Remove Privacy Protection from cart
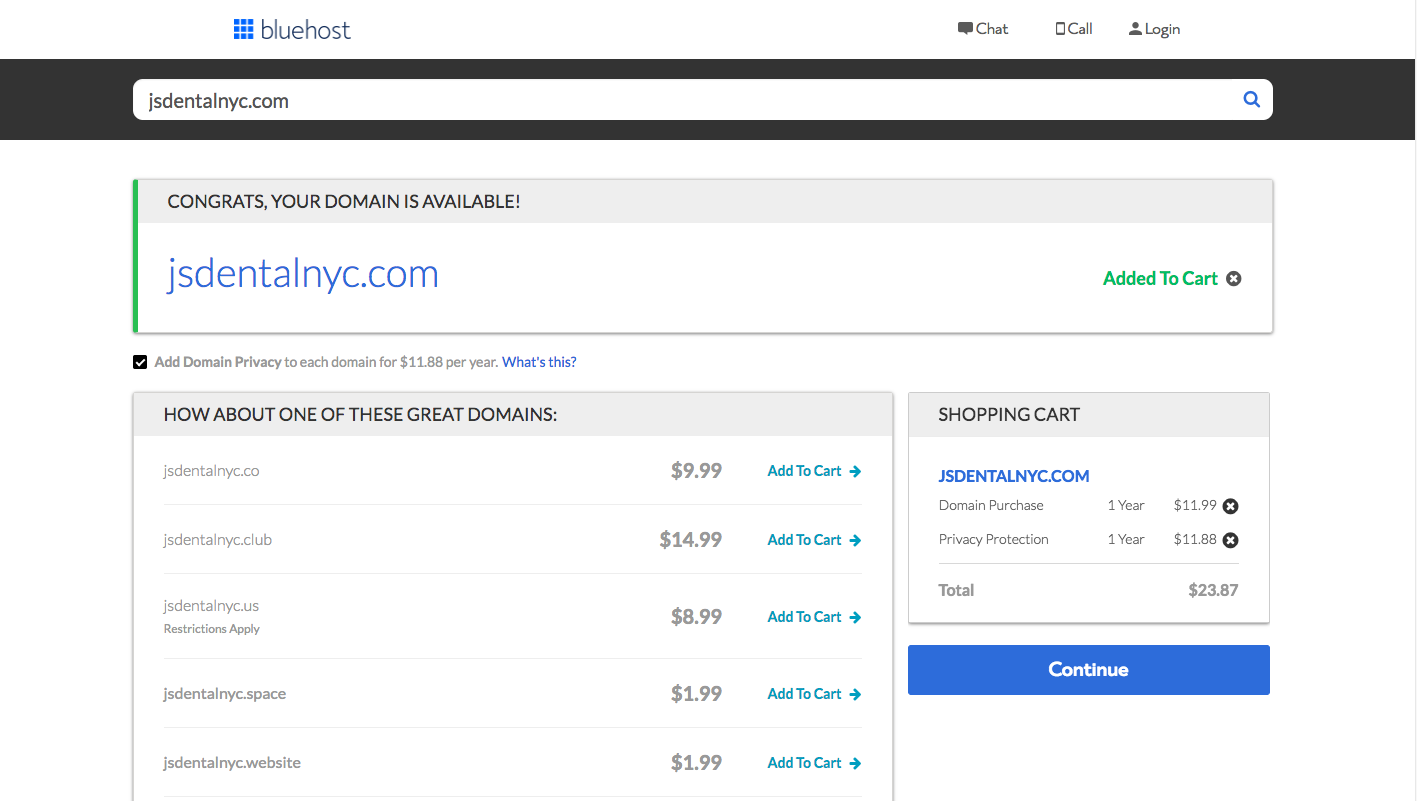This screenshot has height=801, width=1417. click(1231, 540)
